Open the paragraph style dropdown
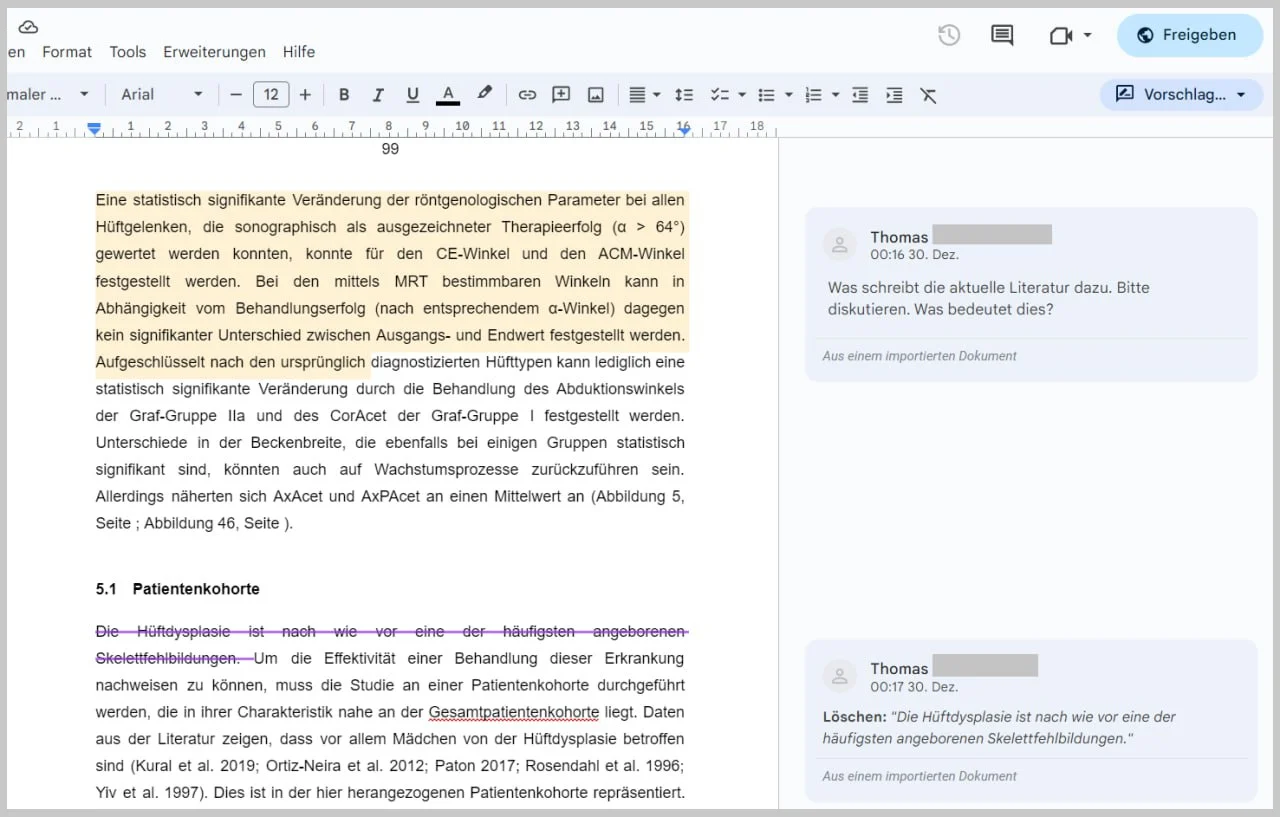Image resolution: width=1280 pixels, height=817 pixels. 45,94
